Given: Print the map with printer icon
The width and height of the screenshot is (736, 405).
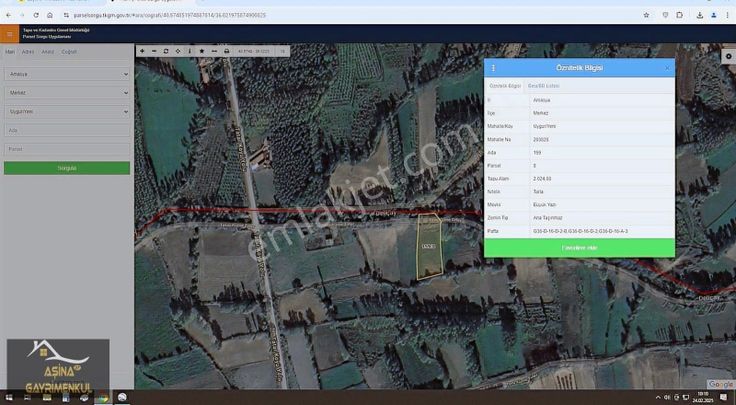Looking at the screenshot, I should pos(227,51).
